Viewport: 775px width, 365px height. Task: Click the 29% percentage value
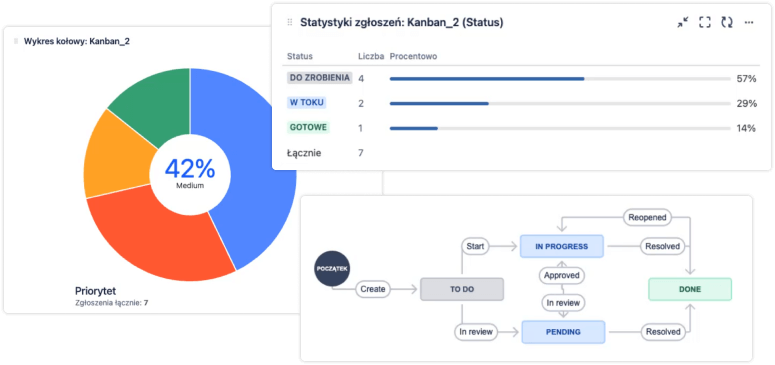coord(746,103)
